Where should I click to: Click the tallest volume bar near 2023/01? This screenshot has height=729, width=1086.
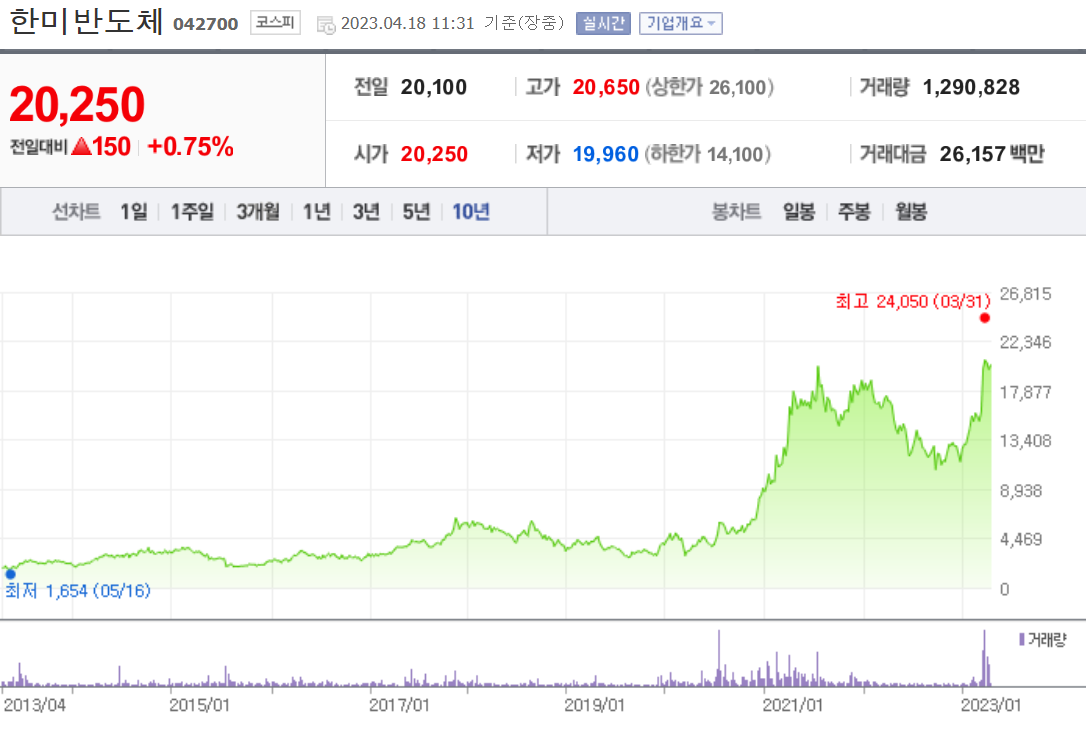(984, 658)
